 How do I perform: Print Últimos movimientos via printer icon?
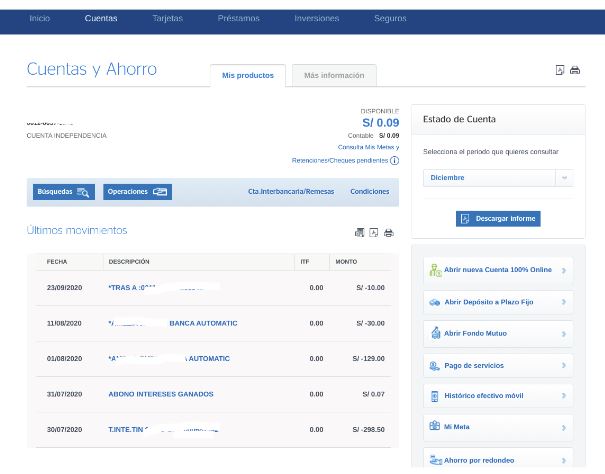coord(389,233)
